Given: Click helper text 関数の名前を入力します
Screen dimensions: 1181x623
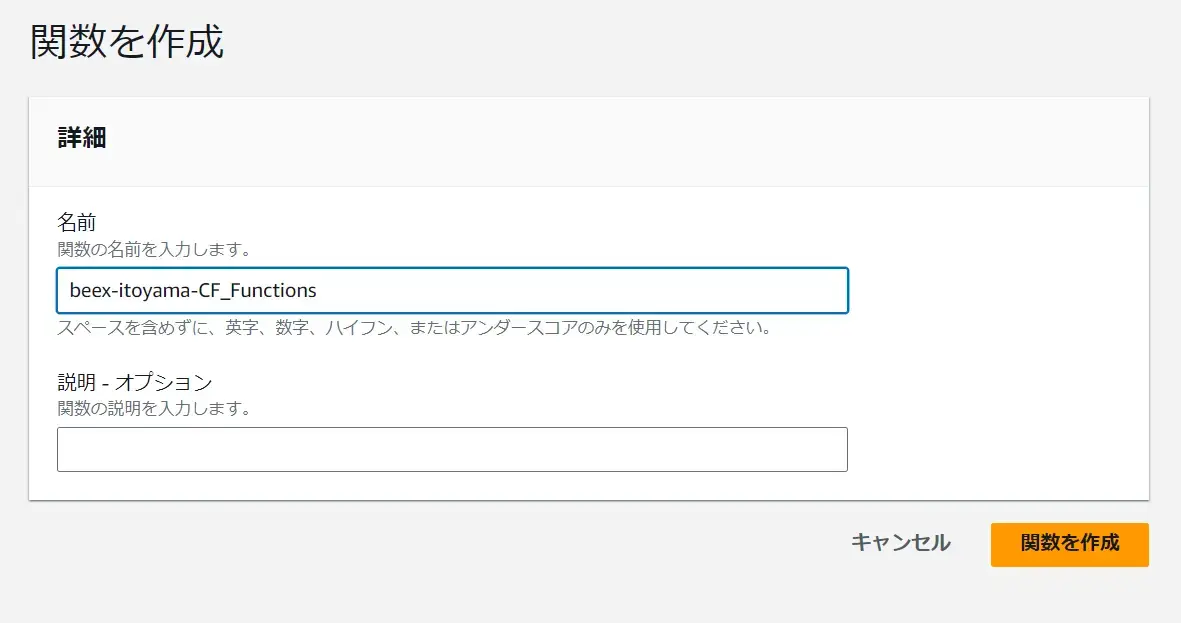Looking at the screenshot, I should pos(154,249).
